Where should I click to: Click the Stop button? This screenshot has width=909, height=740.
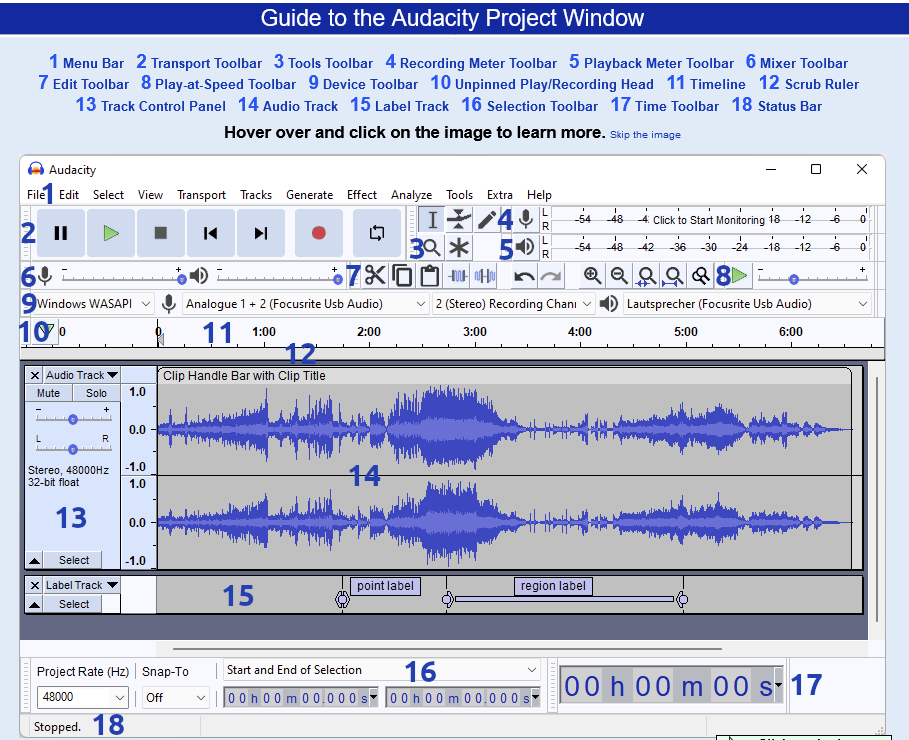[161, 233]
